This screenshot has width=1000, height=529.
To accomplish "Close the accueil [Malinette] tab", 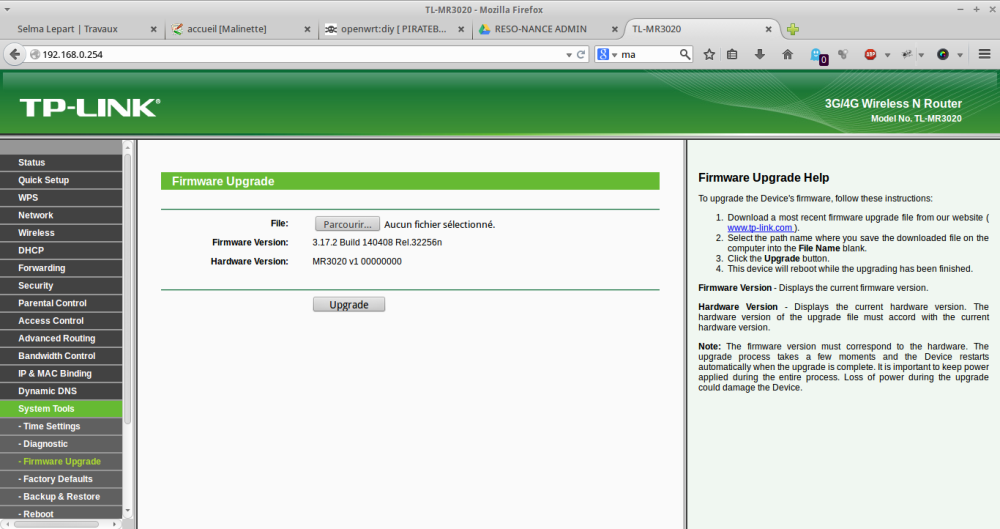I will tap(307, 29).
